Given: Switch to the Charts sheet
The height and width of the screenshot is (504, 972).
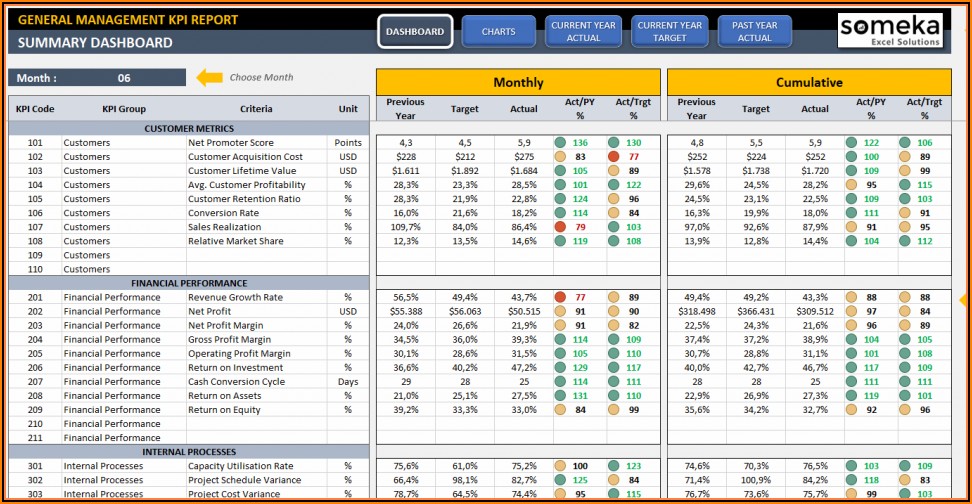Looking at the screenshot, I should click(x=498, y=32).
